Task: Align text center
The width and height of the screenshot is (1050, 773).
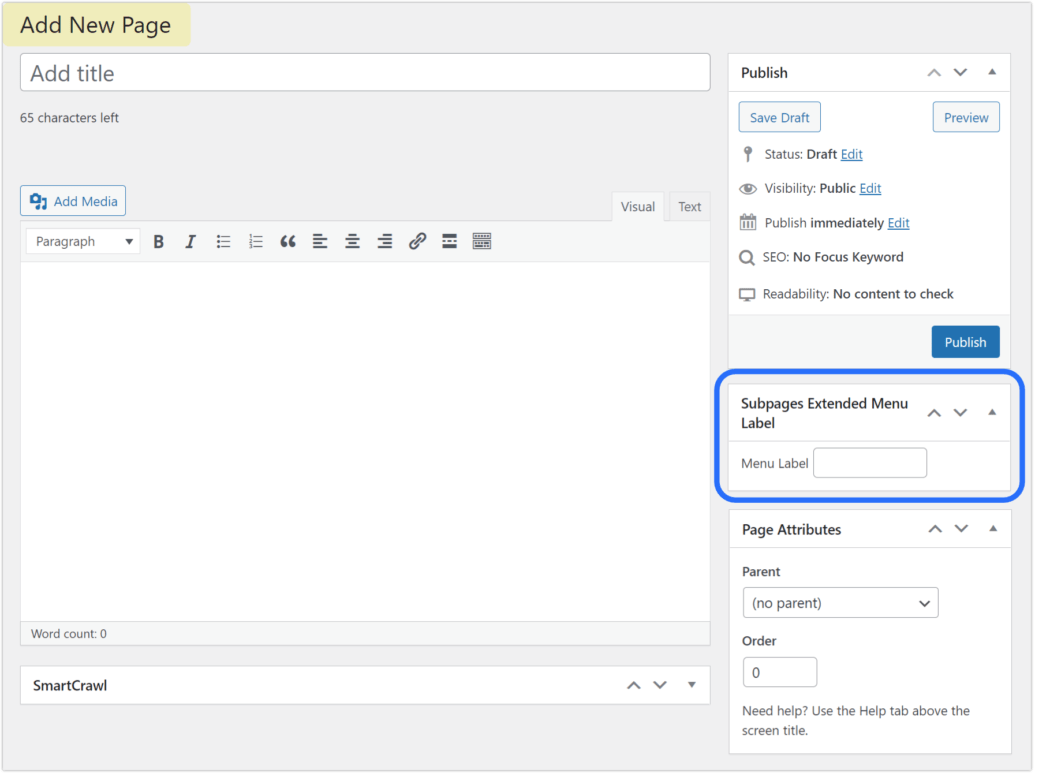Action: tap(352, 240)
